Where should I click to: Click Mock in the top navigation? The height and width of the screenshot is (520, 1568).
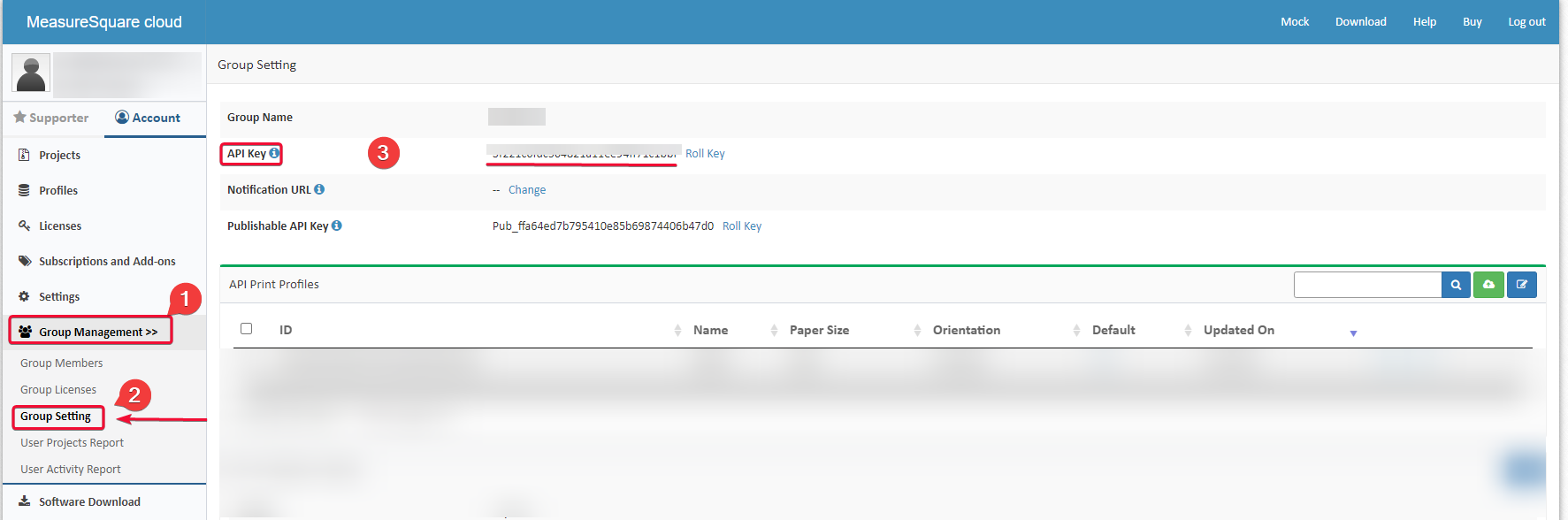click(1295, 22)
